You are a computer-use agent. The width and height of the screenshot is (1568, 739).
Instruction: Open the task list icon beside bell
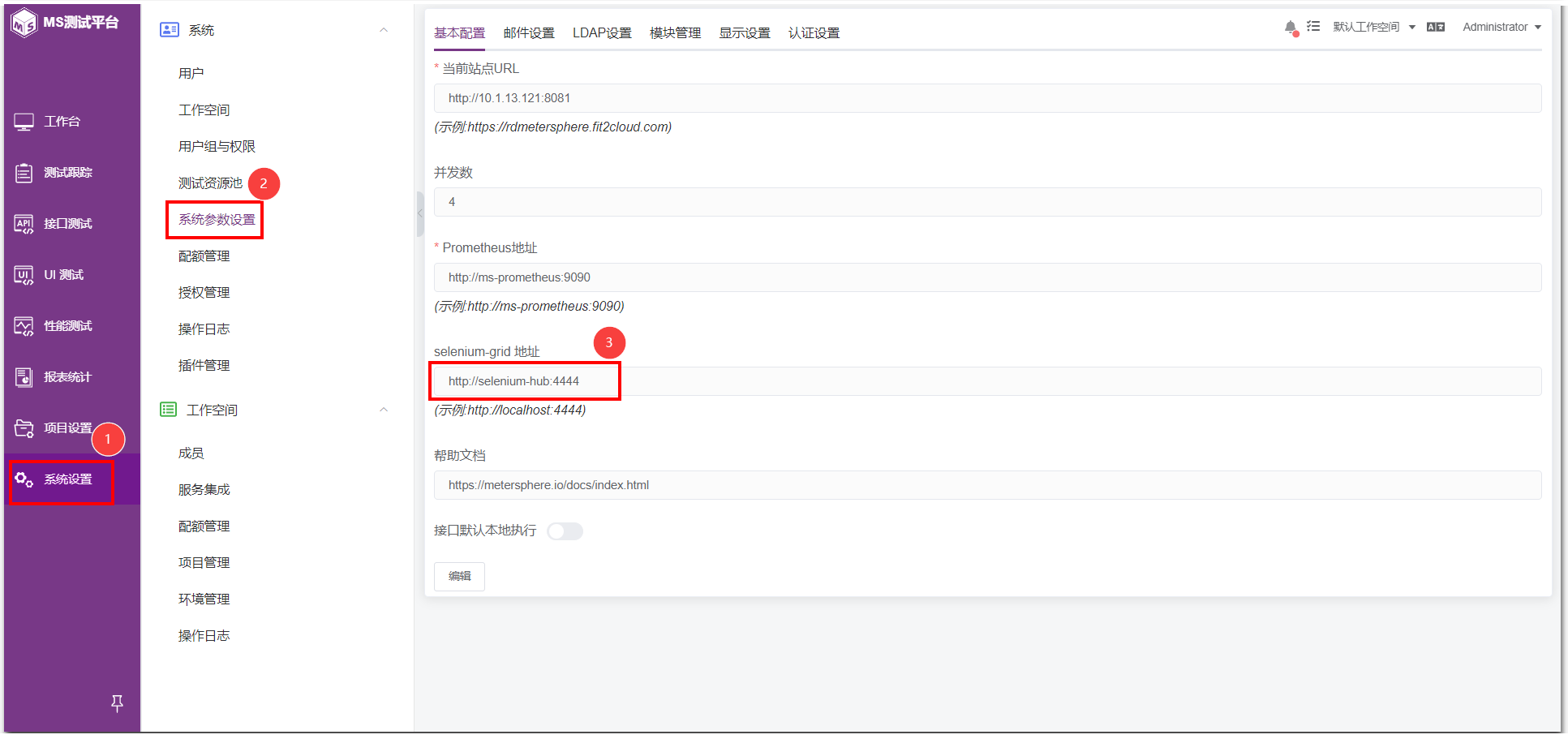coord(1313,27)
